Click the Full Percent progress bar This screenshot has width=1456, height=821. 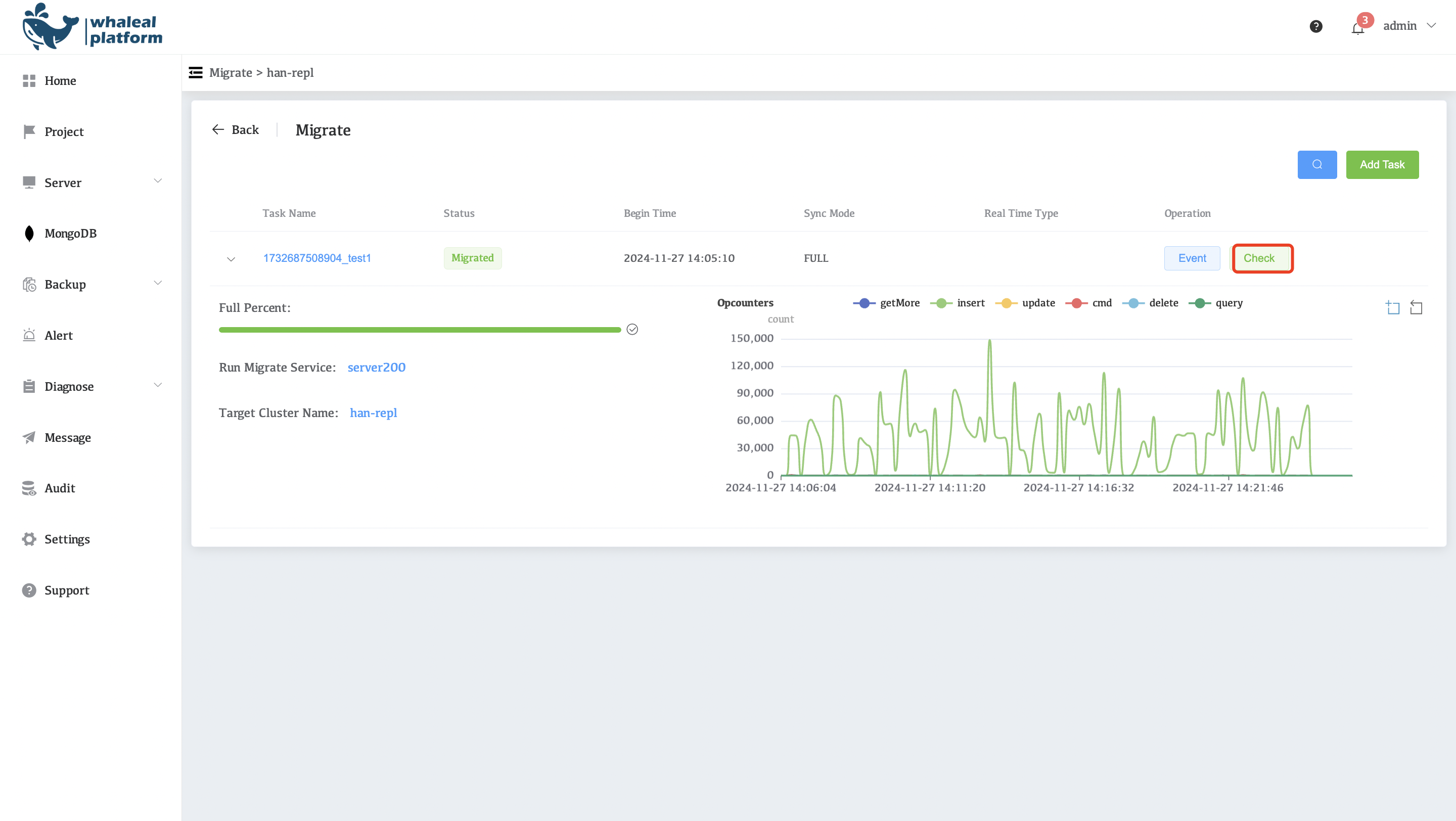(420, 330)
